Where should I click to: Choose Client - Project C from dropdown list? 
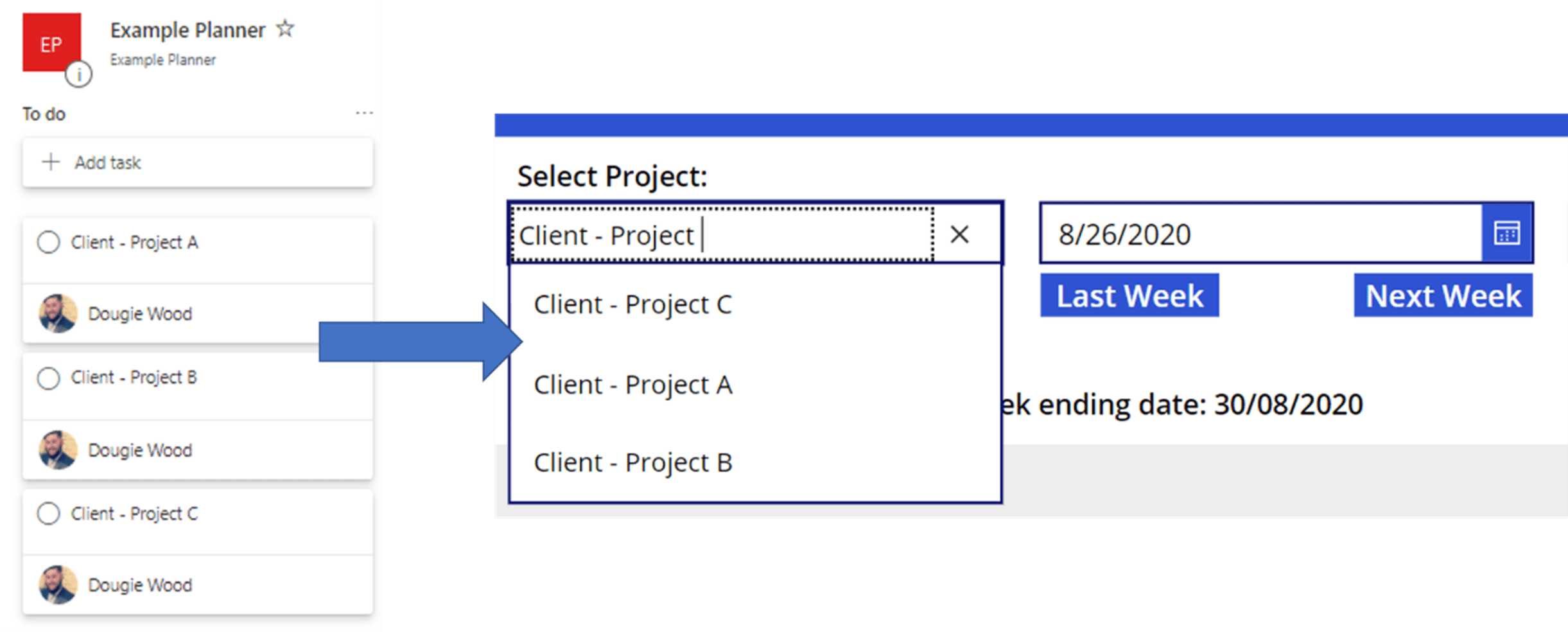[x=632, y=304]
